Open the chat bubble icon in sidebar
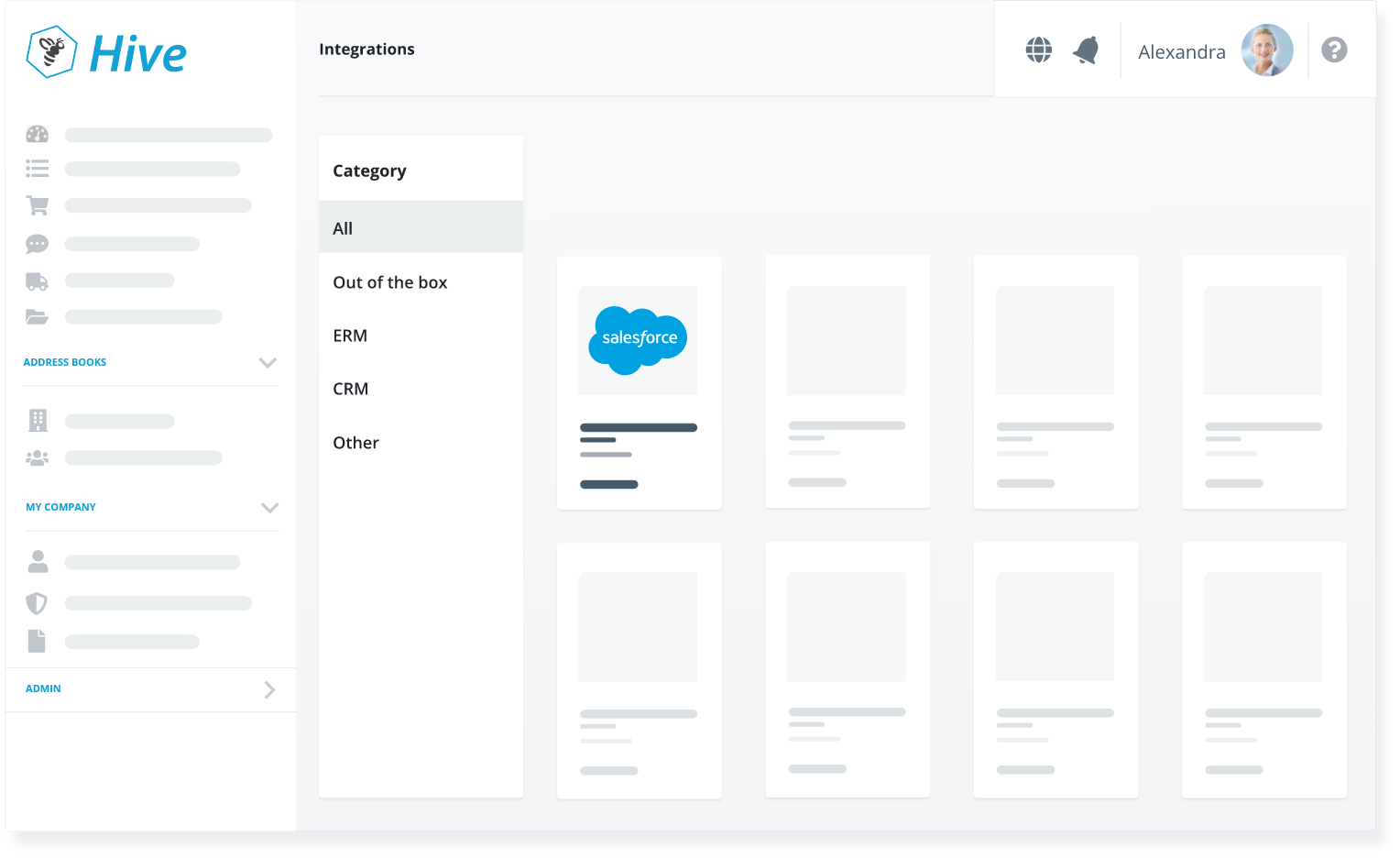 [x=38, y=244]
